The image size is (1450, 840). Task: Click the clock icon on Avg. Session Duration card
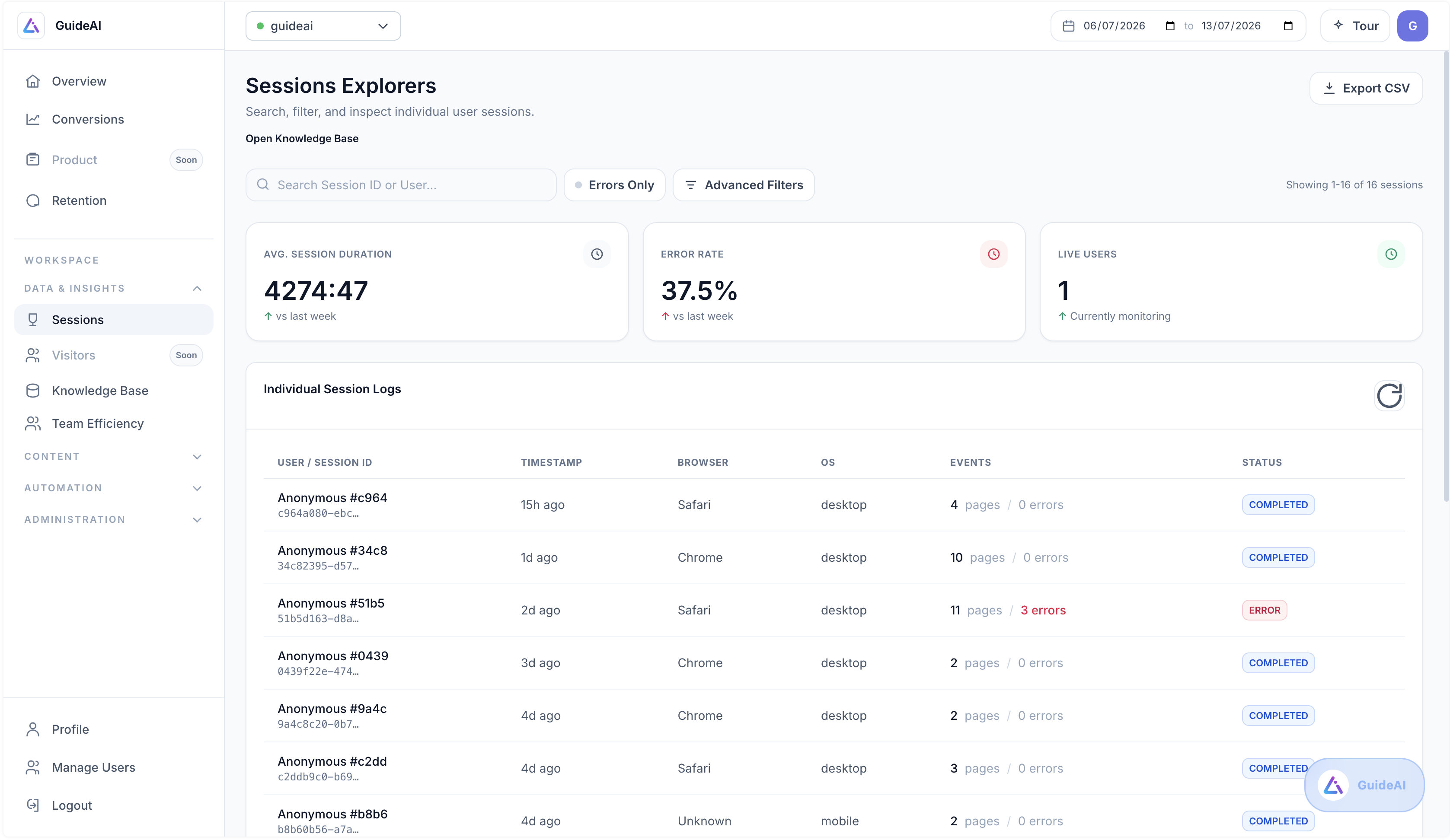[x=597, y=254]
